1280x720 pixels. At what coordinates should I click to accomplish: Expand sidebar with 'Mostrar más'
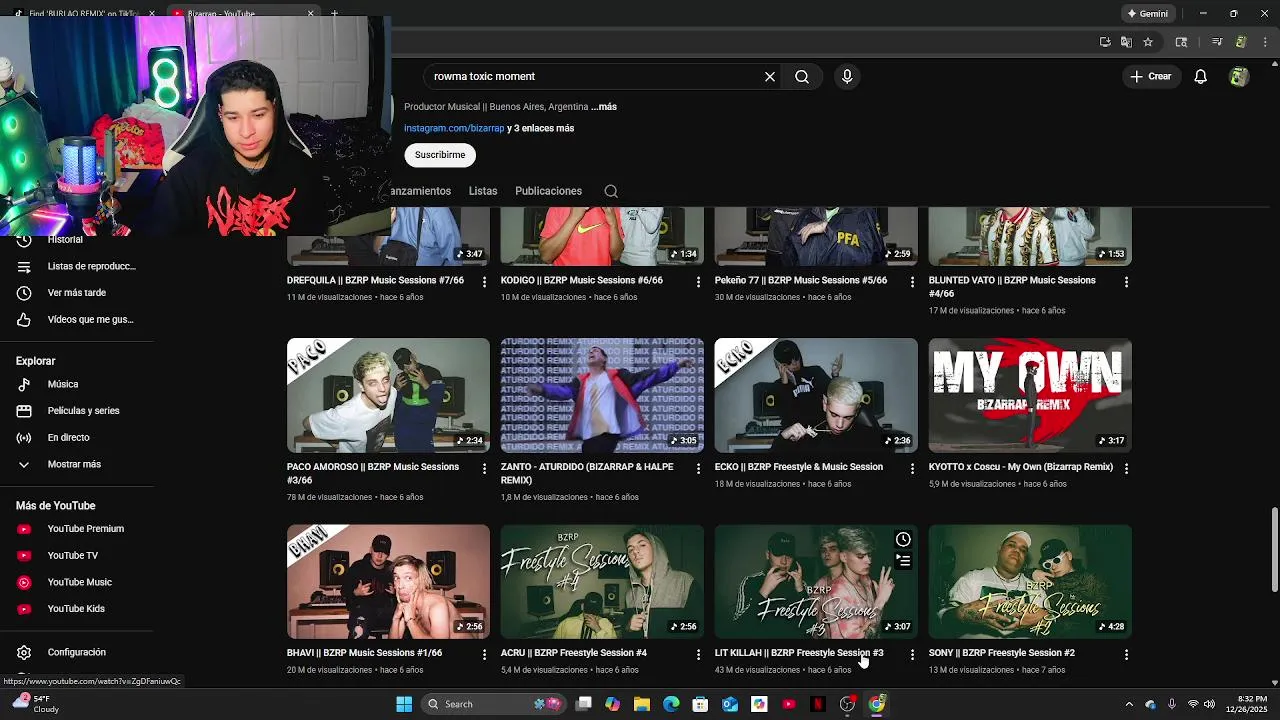click(76, 465)
